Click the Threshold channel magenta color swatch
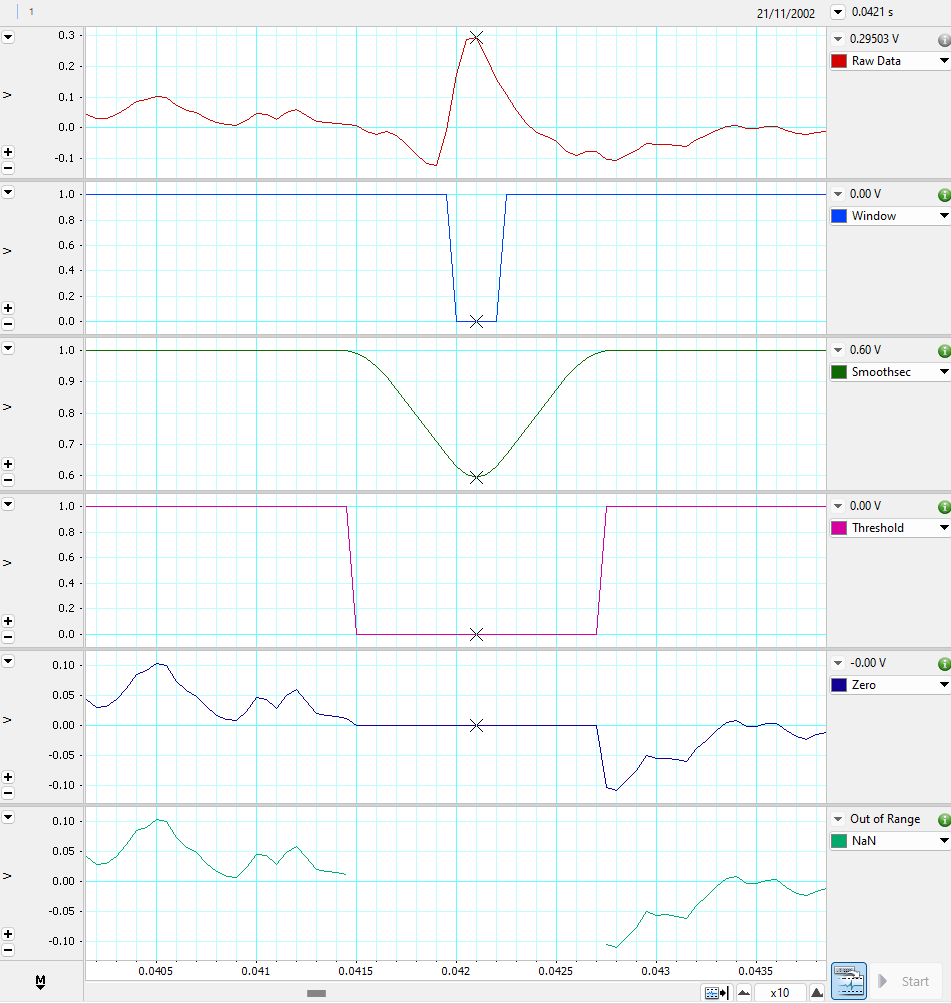Viewport: 951px width, 1004px height. tap(839, 528)
